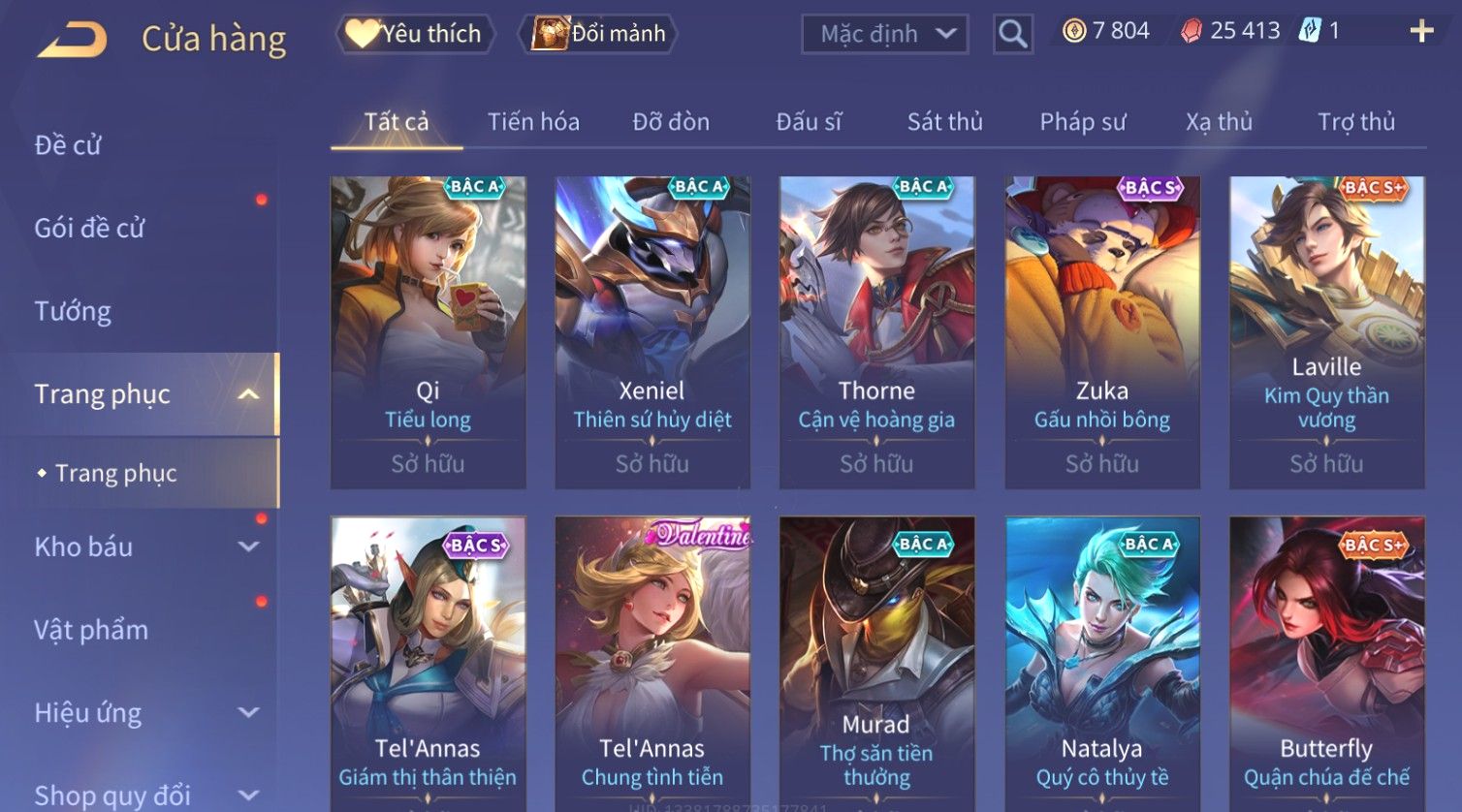Screen dimensions: 1462x812
Task: Open Gói đề cử in sidebar
Action: [89, 229]
